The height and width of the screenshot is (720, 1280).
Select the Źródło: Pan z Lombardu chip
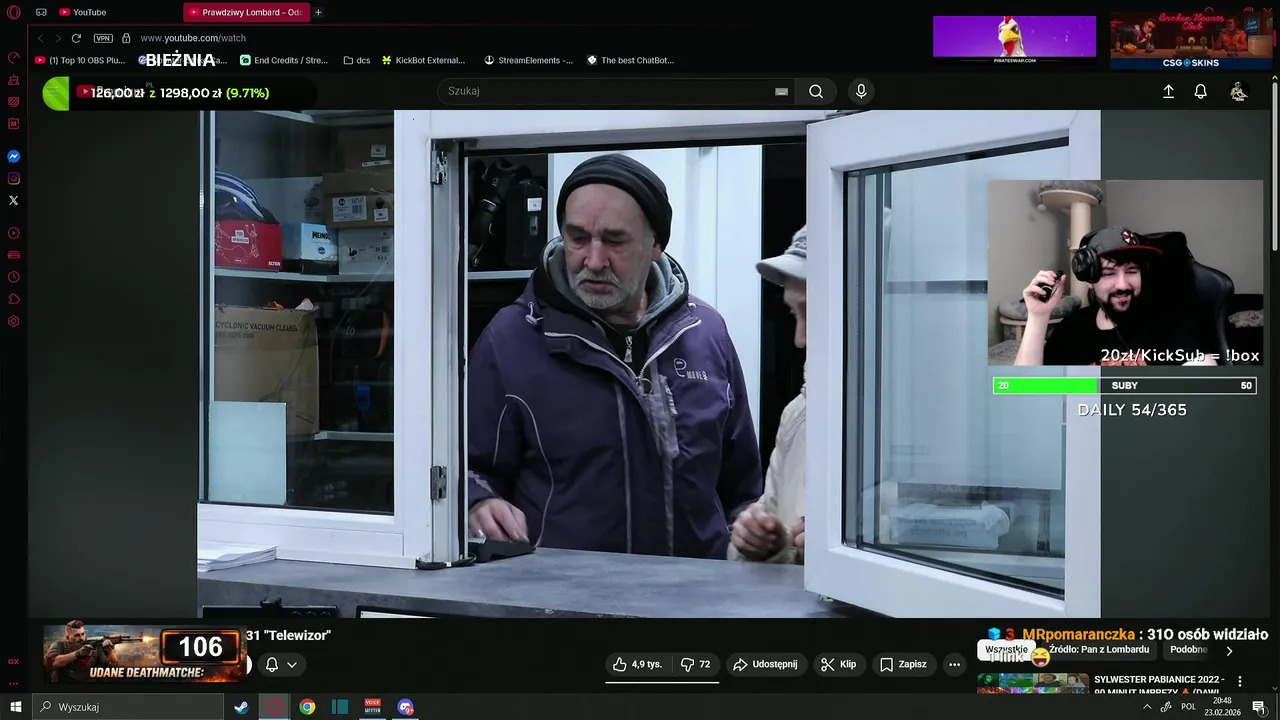(1099, 650)
